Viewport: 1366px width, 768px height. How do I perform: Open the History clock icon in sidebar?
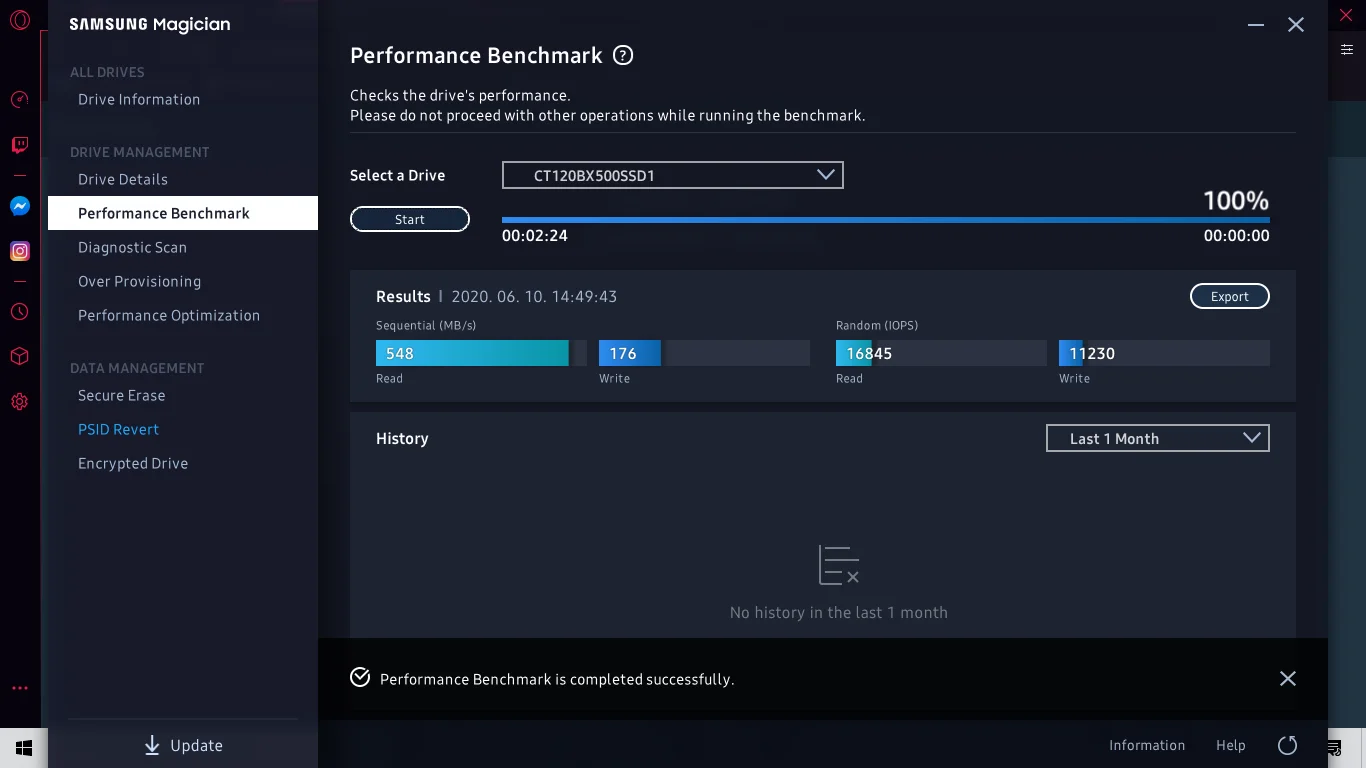pyautogui.click(x=20, y=311)
